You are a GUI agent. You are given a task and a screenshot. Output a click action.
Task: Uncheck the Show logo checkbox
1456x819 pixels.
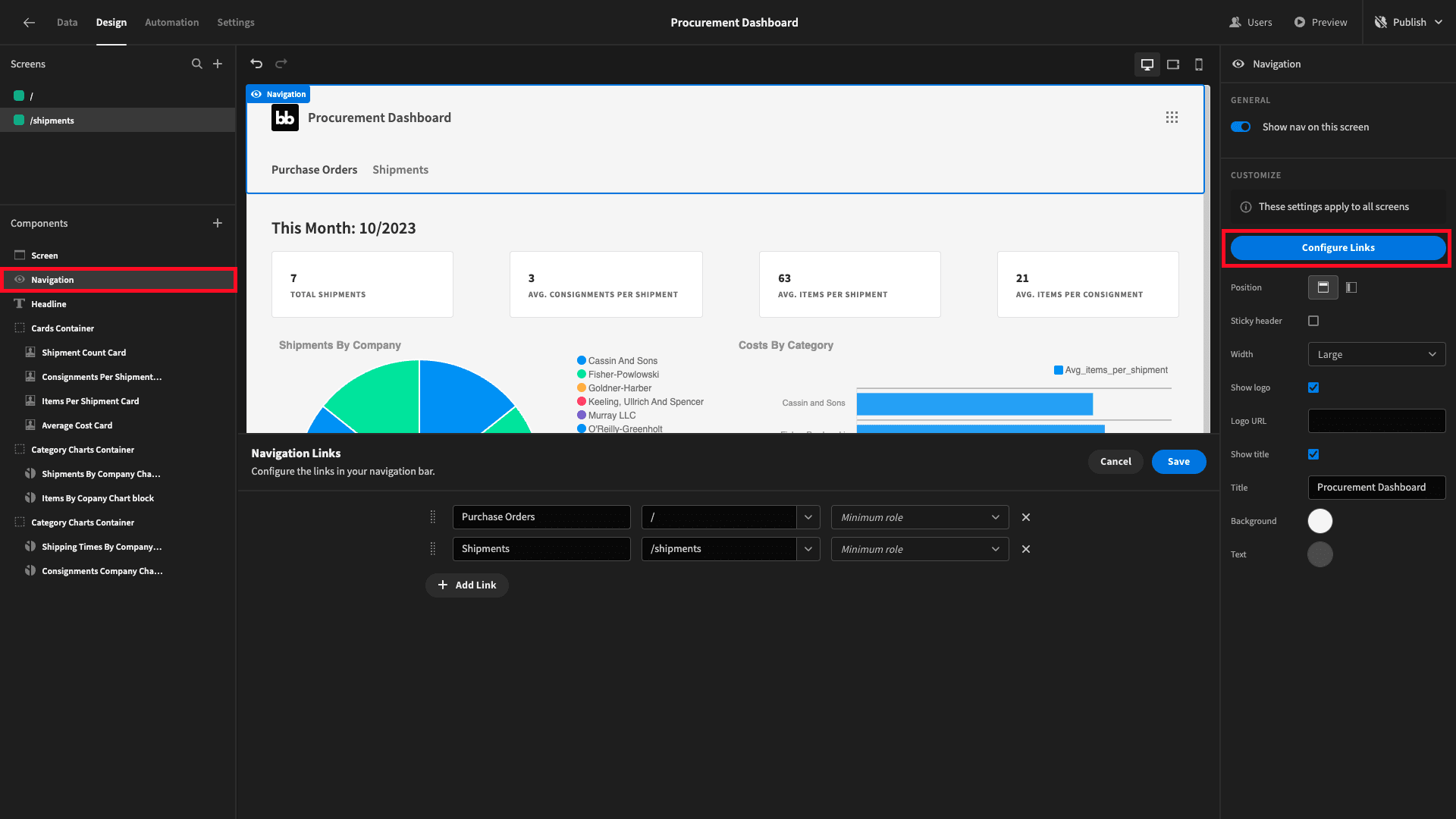1313,388
